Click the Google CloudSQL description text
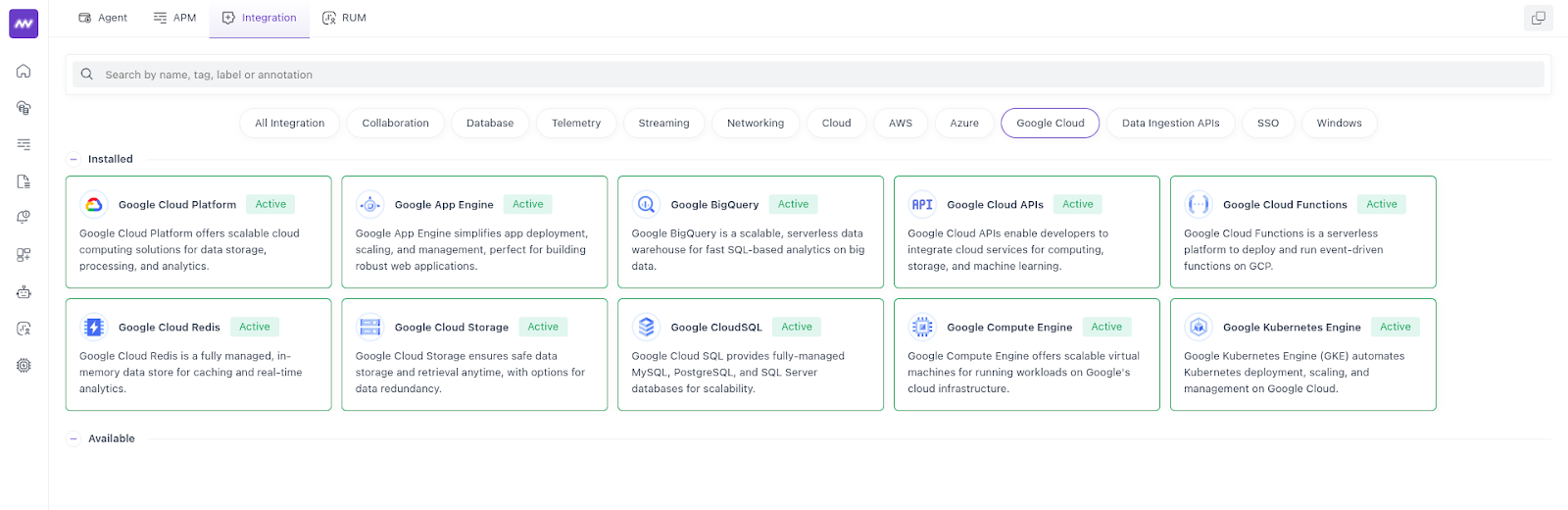Screen dimensions: 1568x510 tap(738, 373)
